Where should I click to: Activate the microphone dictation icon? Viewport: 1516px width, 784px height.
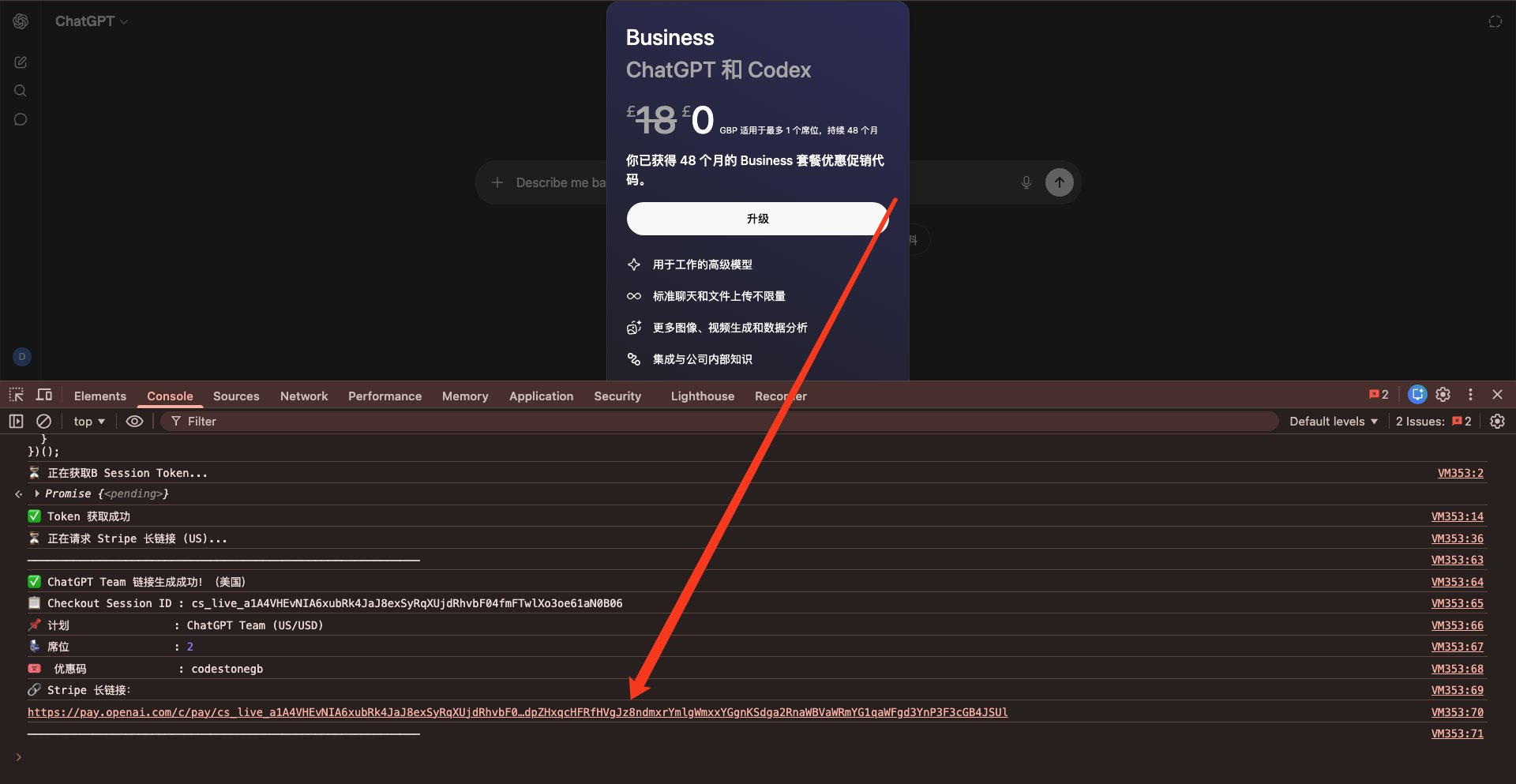(x=1026, y=182)
